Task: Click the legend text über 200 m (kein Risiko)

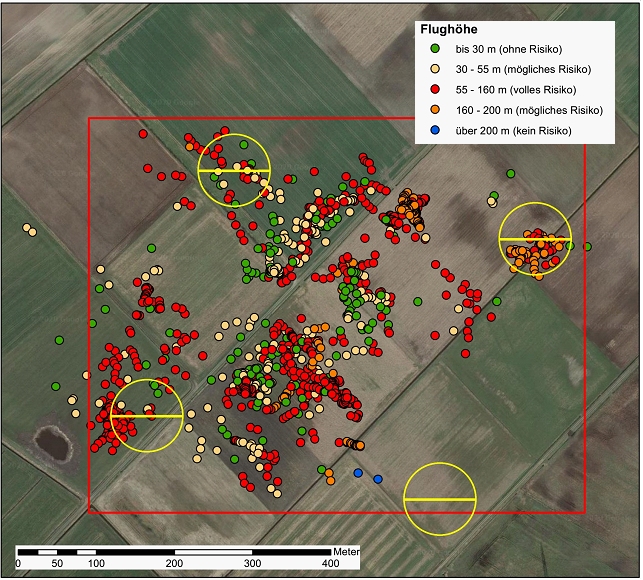Action: tap(513, 131)
